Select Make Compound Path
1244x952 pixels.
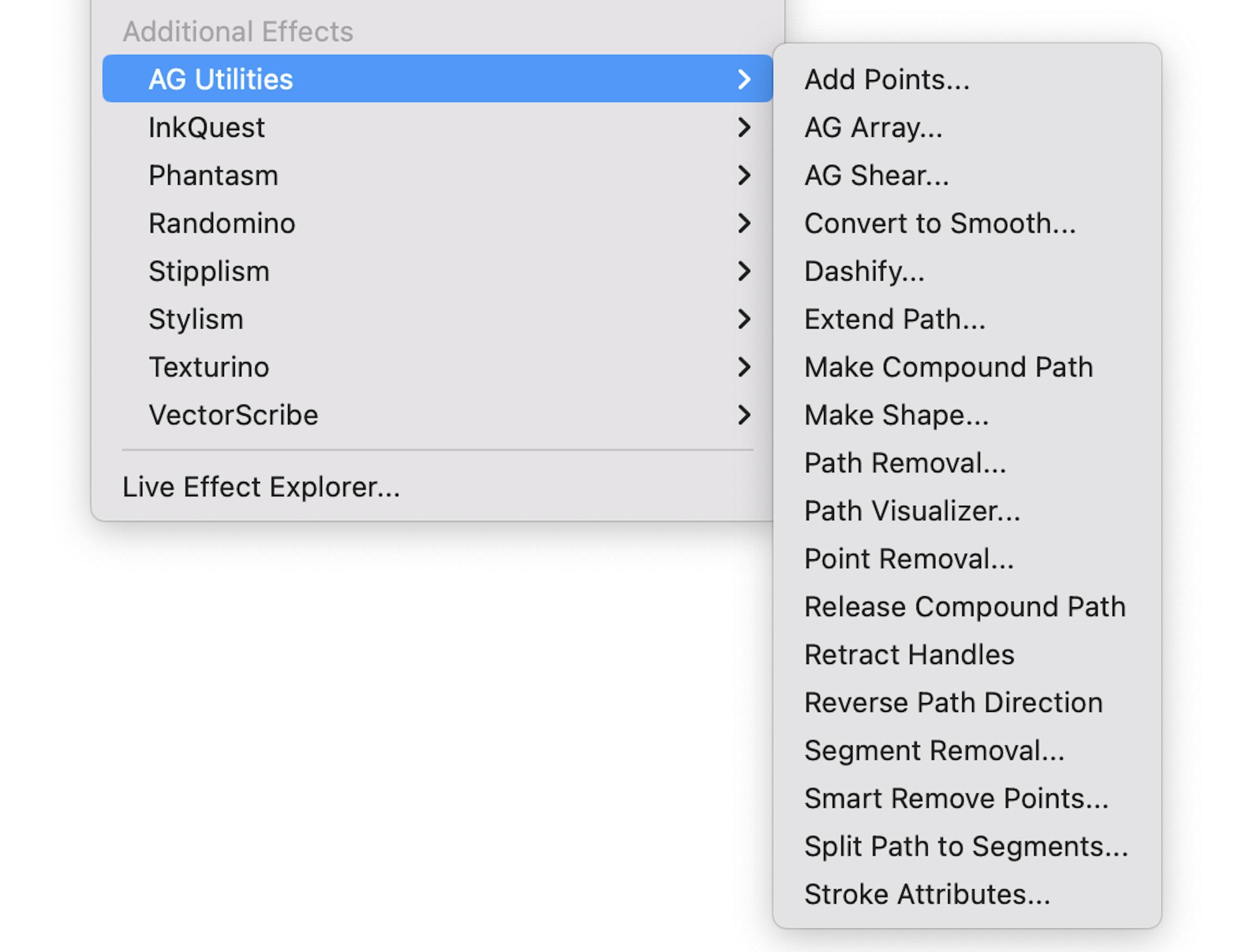click(948, 367)
